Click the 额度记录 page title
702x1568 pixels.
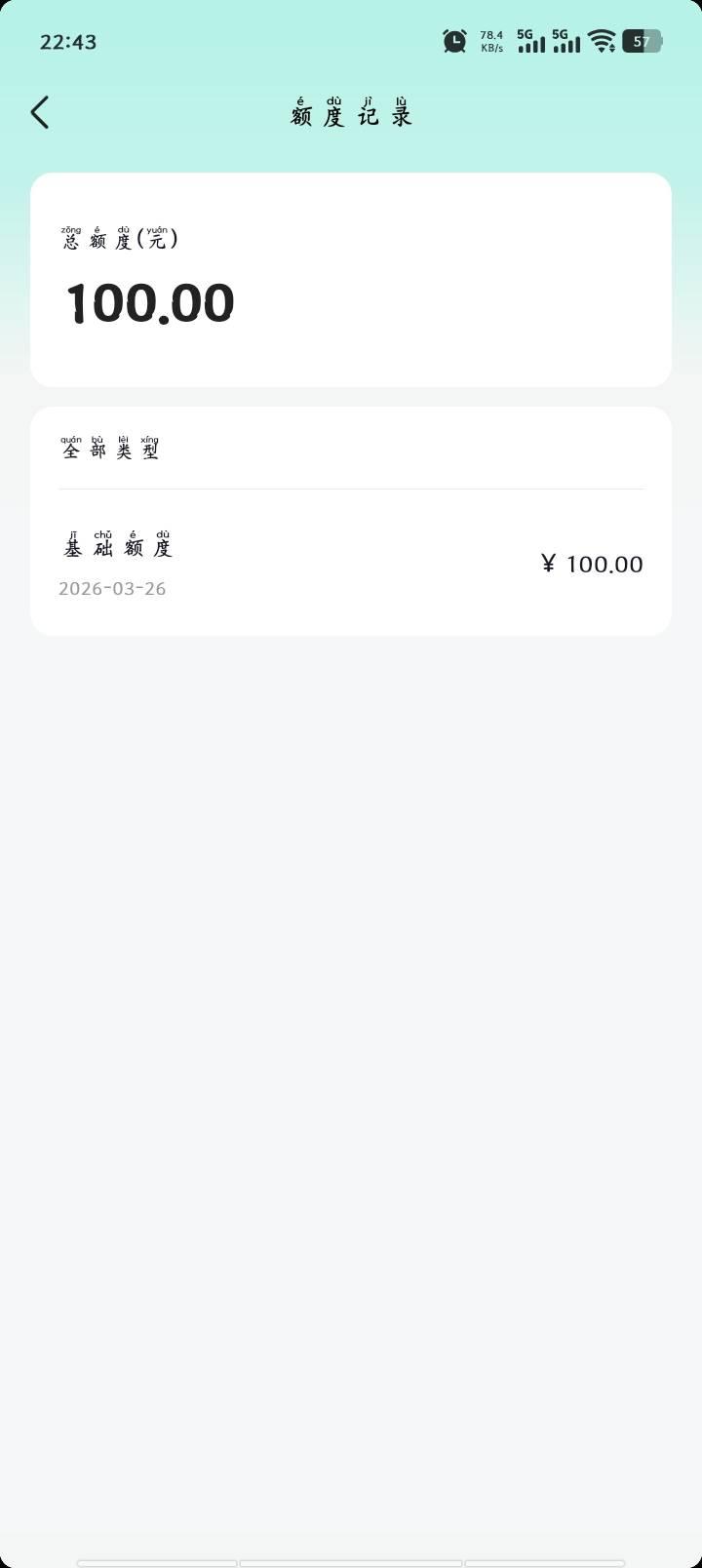point(351,114)
